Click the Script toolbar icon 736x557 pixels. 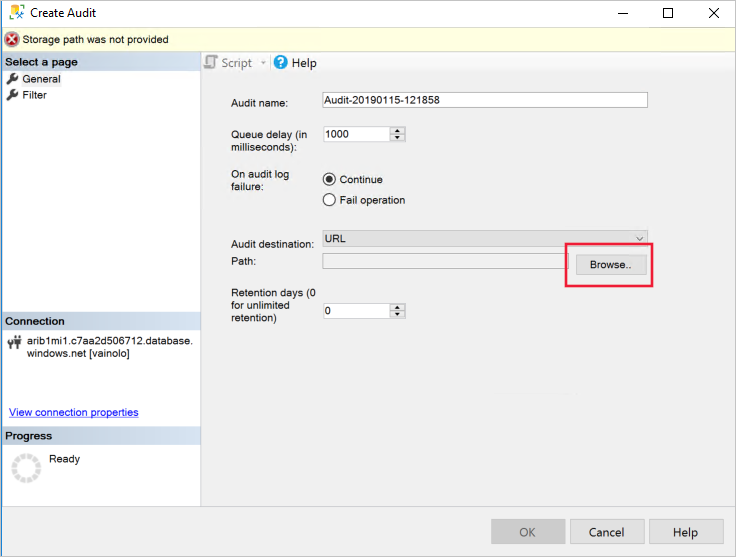point(211,62)
